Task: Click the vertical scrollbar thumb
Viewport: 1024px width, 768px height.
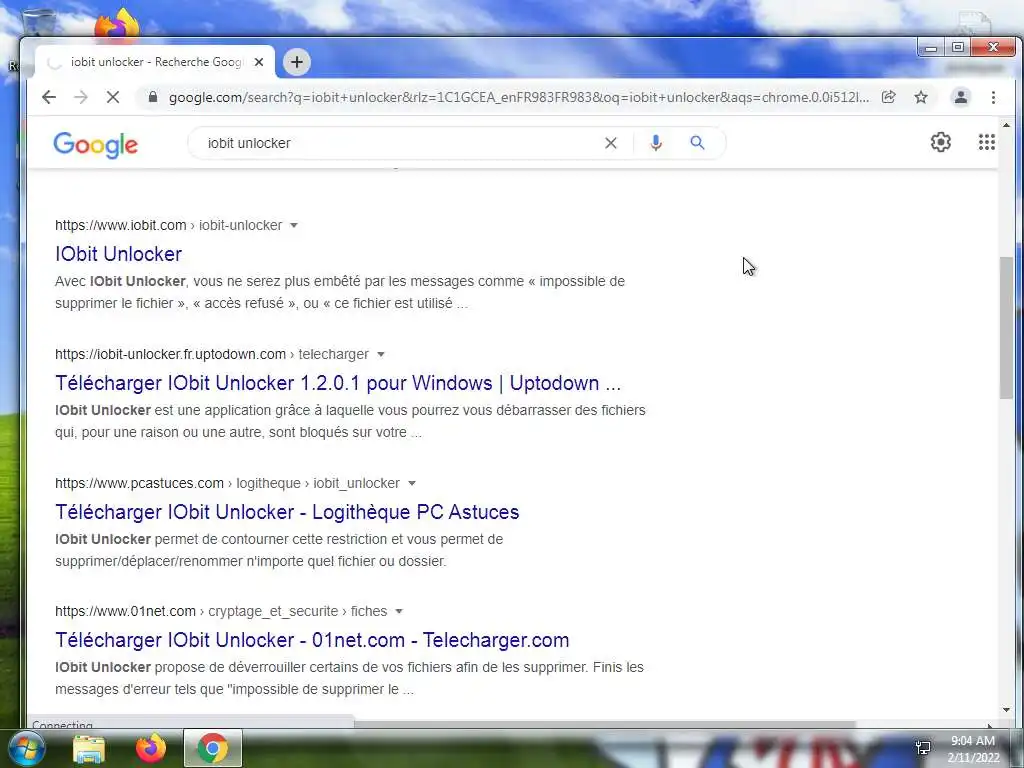Action: [x=1006, y=327]
